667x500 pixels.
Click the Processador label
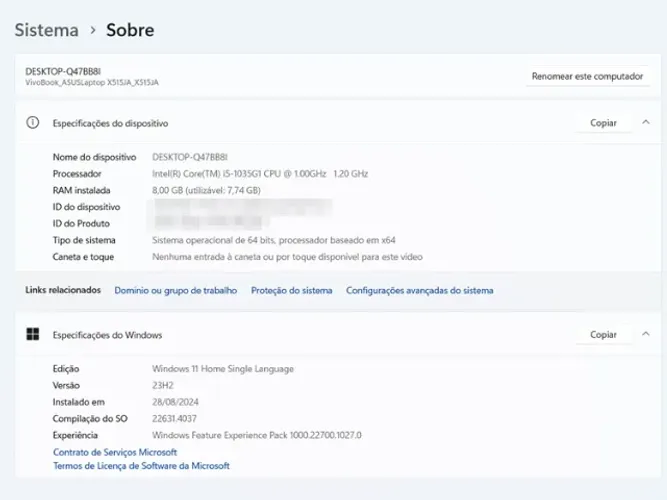click(x=77, y=174)
